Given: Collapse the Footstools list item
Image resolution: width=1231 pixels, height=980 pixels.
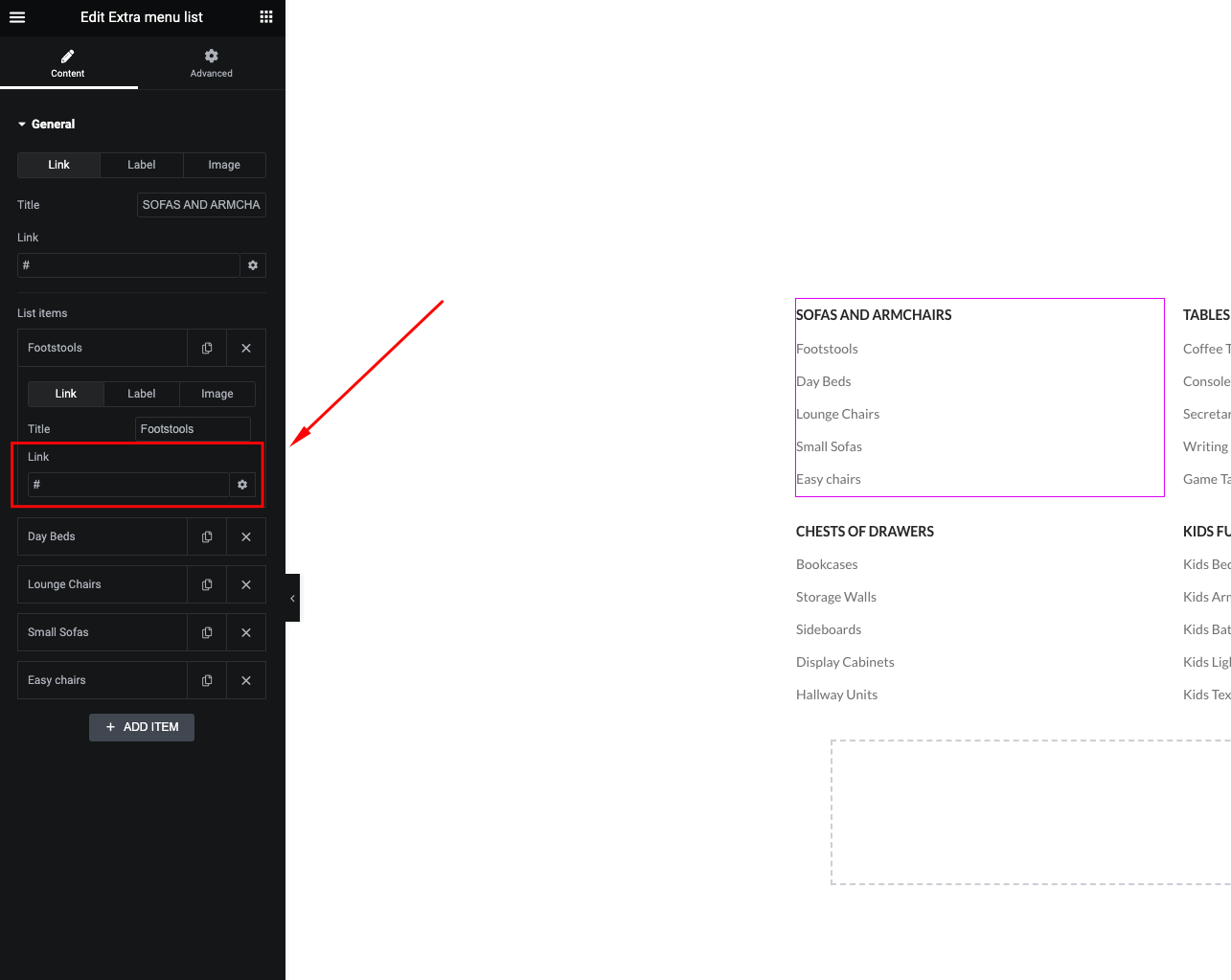Looking at the screenshot, I should click(102, 348).
